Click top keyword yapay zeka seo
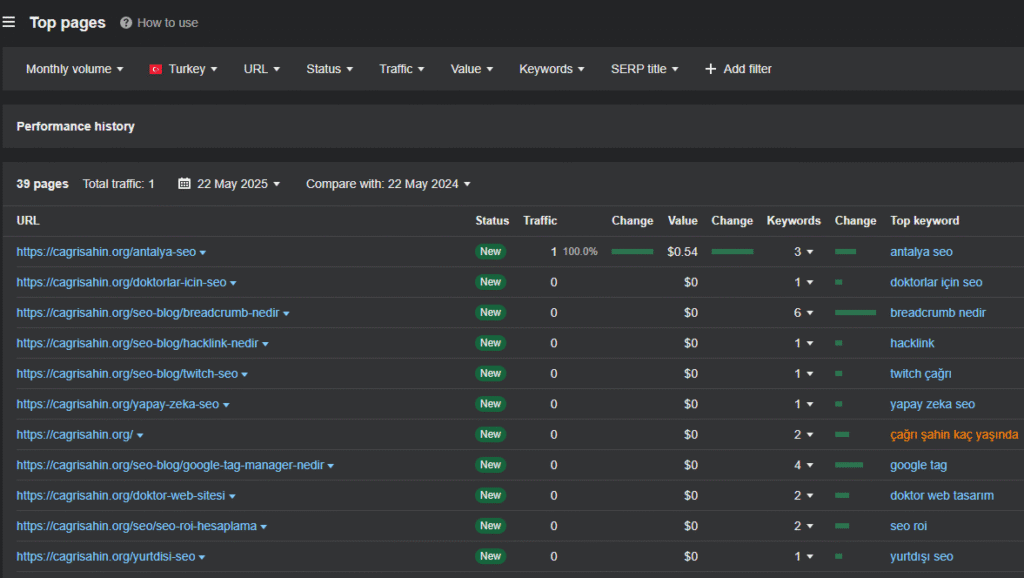Screen dimensions: 1024x578 click(932, 404)
